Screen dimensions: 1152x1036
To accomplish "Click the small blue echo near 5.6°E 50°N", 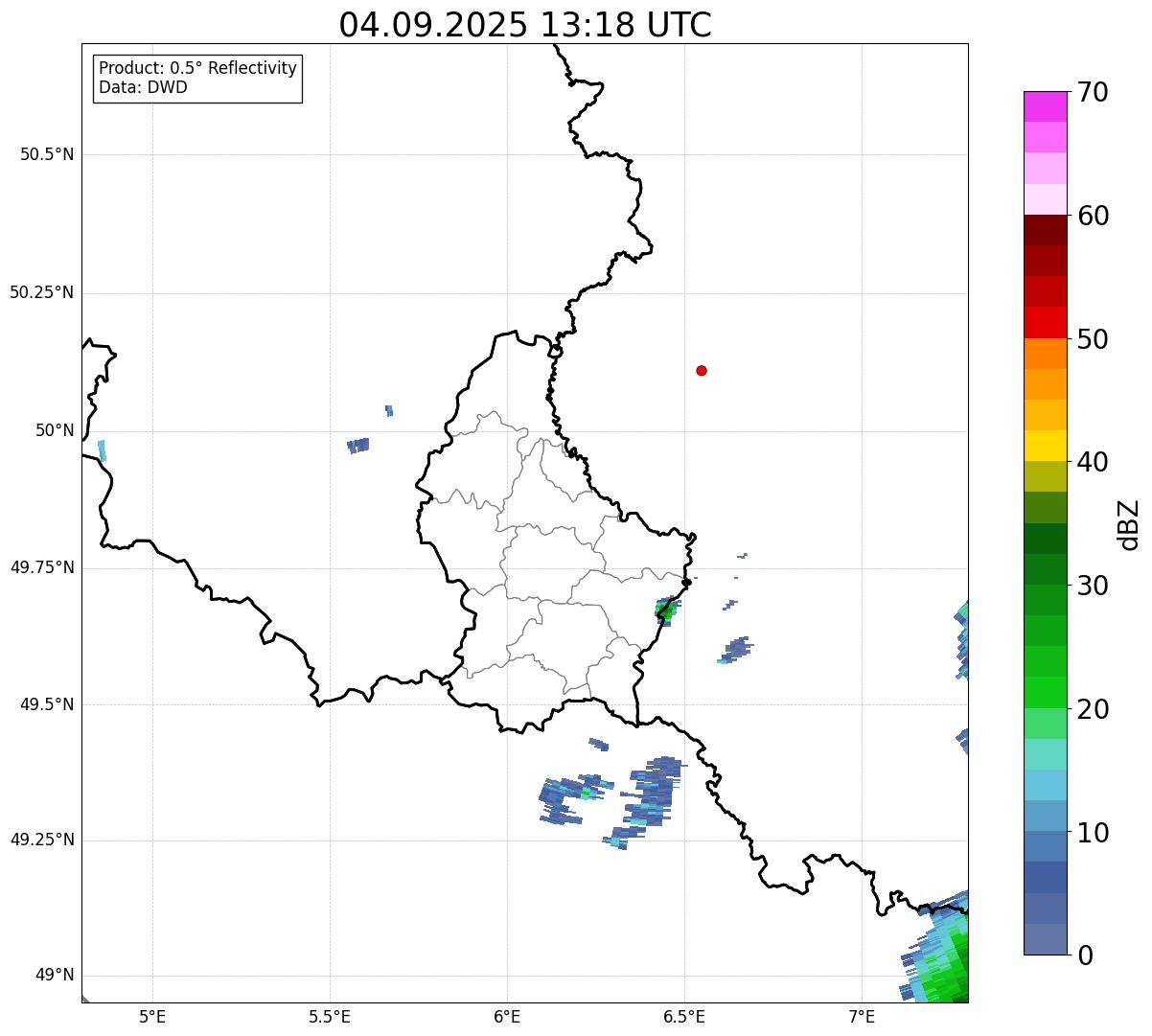I will pyautogui.click(x=358, y=445).
